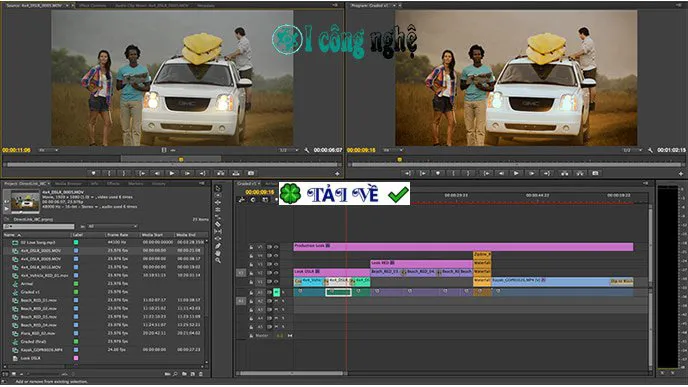688x387 pixels.
Task: Open Program monitor playback resolution dropdown
Action: coord(632,150)
